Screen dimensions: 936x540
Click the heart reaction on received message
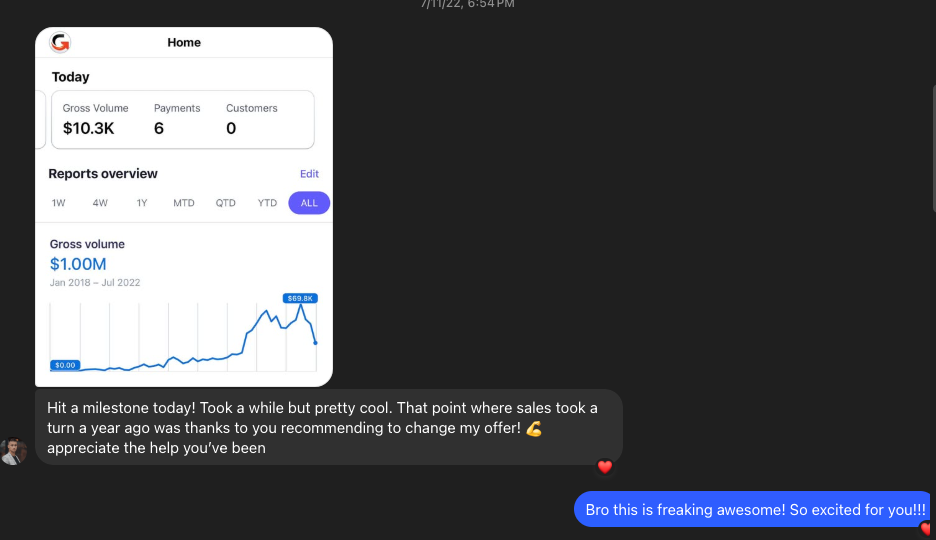605,467
